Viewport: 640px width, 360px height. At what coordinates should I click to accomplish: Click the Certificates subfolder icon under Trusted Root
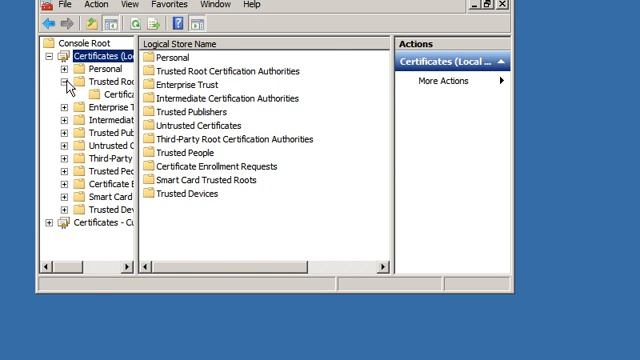tap(94, 94)
